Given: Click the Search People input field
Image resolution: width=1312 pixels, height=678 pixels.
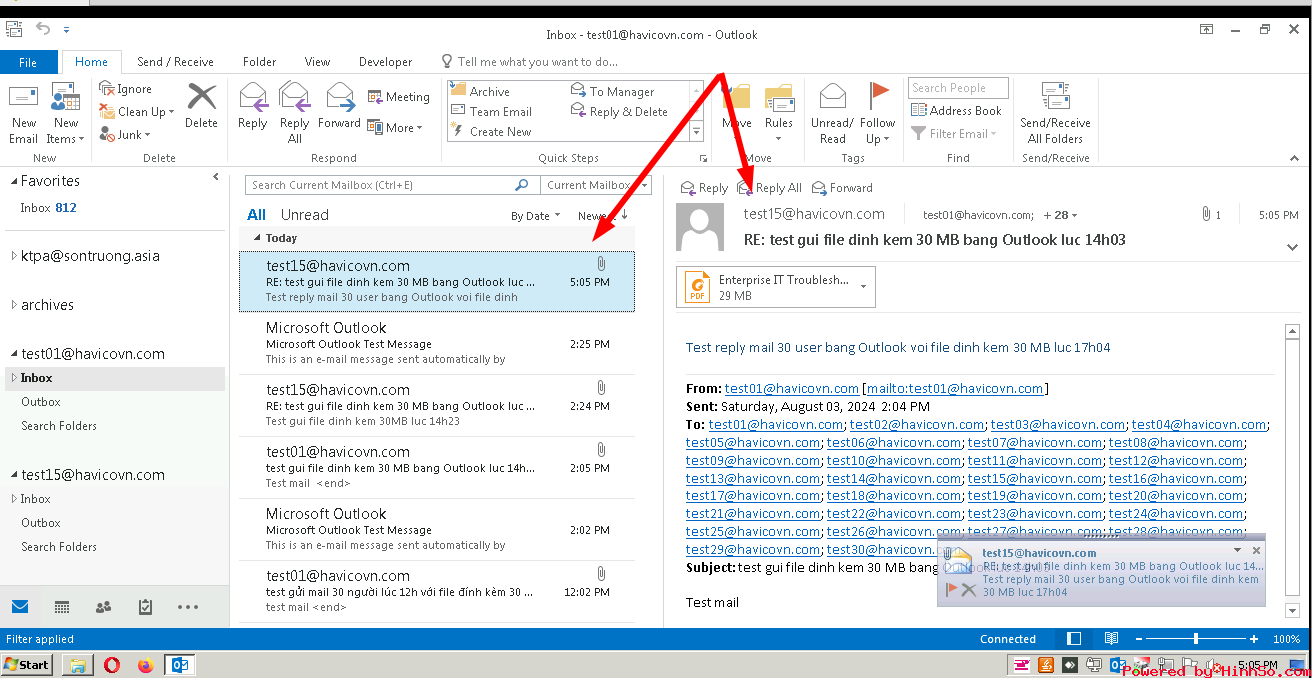Looking at the screenshot, I should pos(958,88).
